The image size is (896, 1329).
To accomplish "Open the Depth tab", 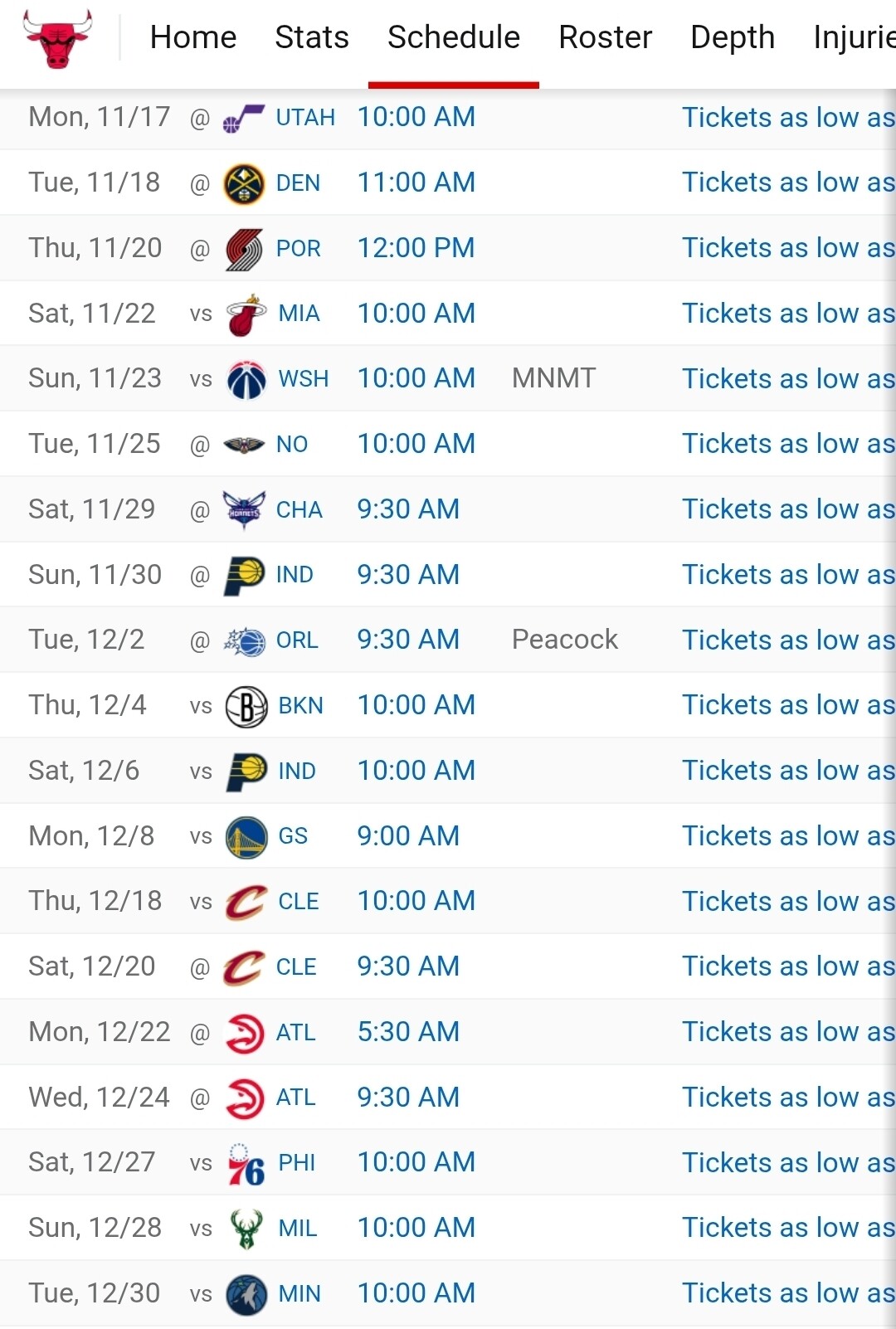I will click(x=733, y=37).
